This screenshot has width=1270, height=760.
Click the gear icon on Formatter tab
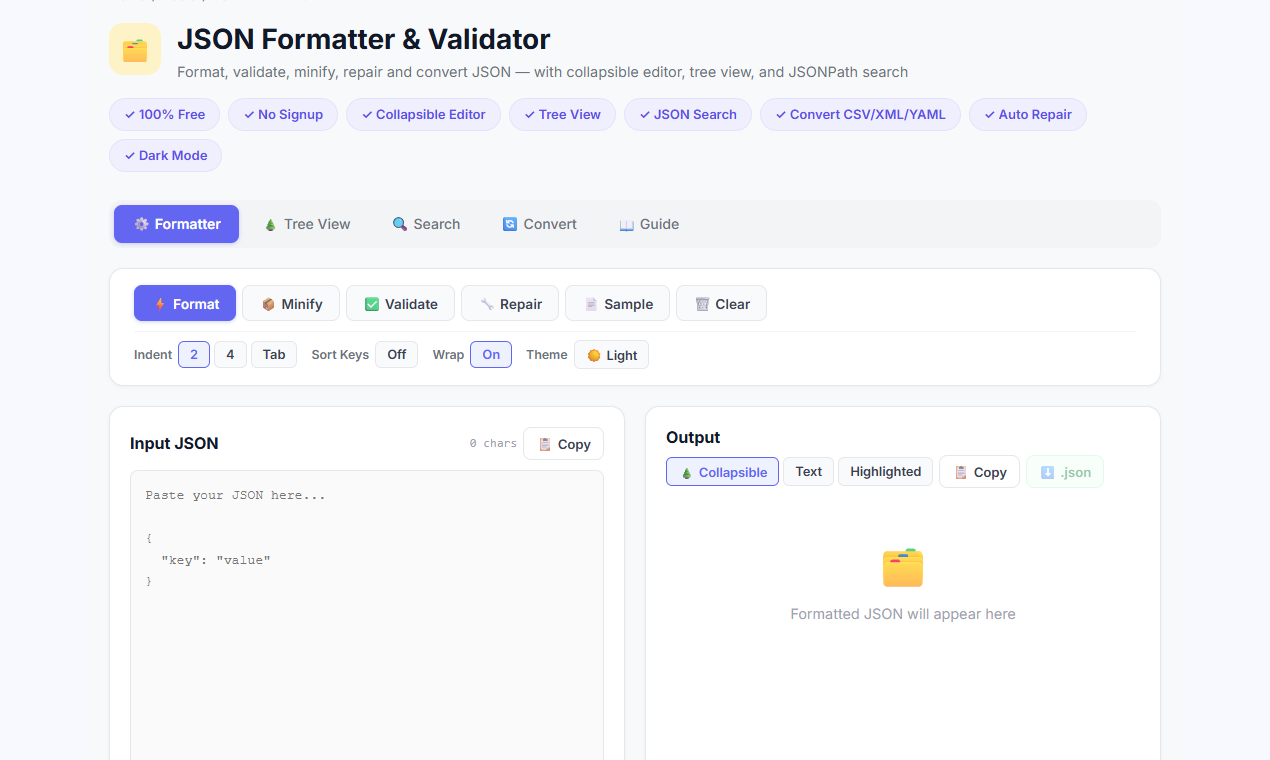(x=142, y=224)
